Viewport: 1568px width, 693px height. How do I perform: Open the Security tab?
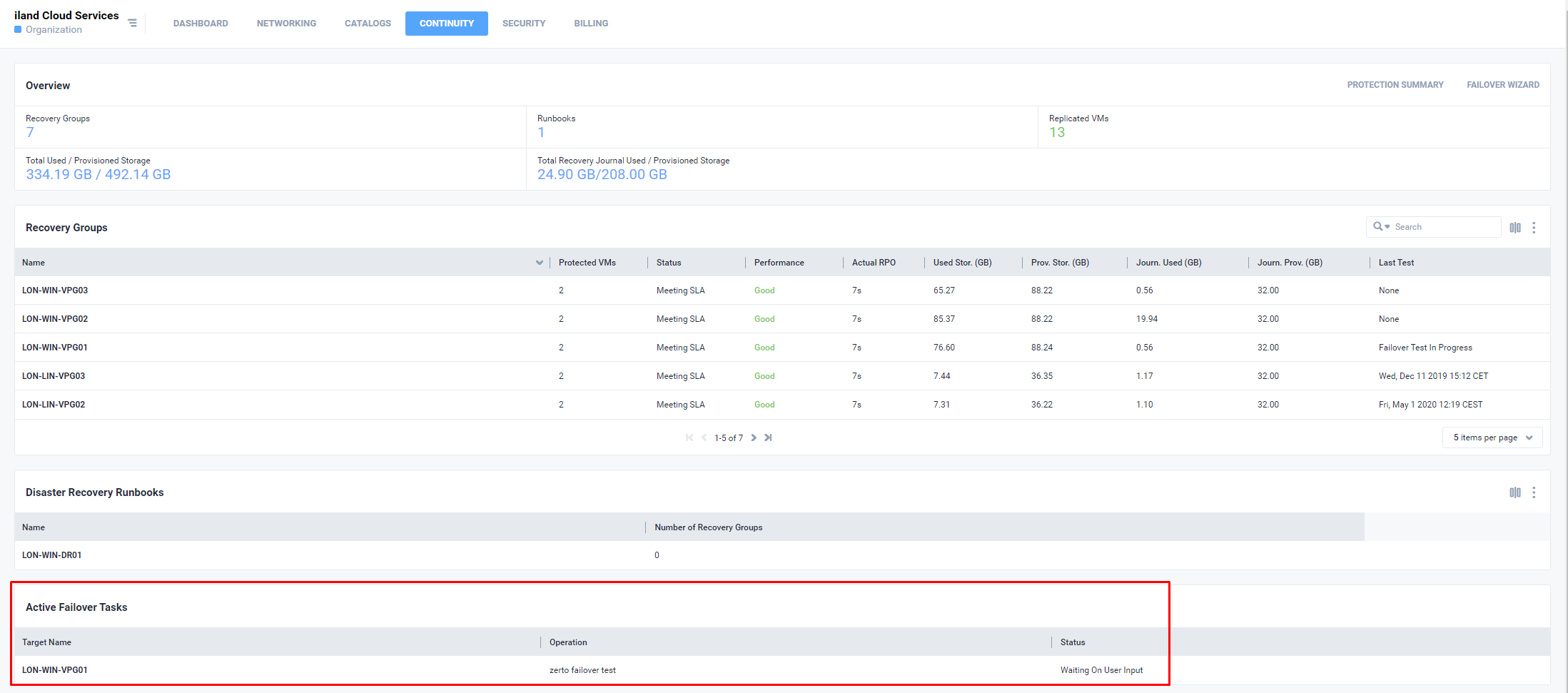click(523, 24)
